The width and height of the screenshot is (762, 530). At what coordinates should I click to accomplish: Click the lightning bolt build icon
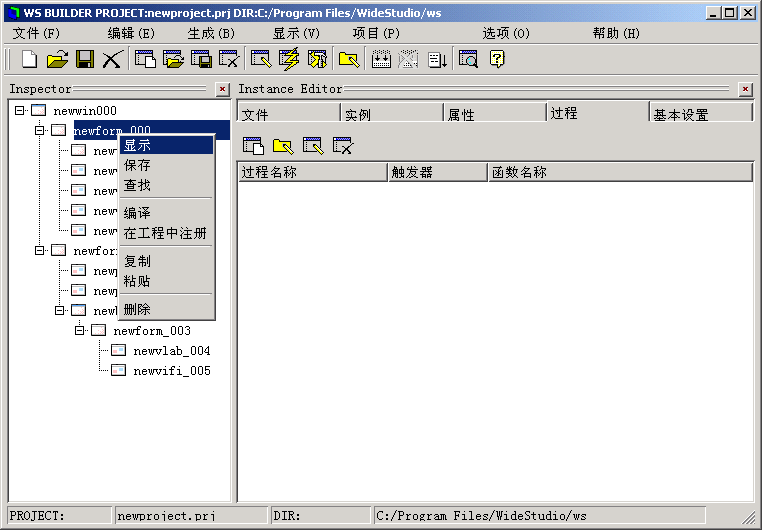tap(289, 59)
